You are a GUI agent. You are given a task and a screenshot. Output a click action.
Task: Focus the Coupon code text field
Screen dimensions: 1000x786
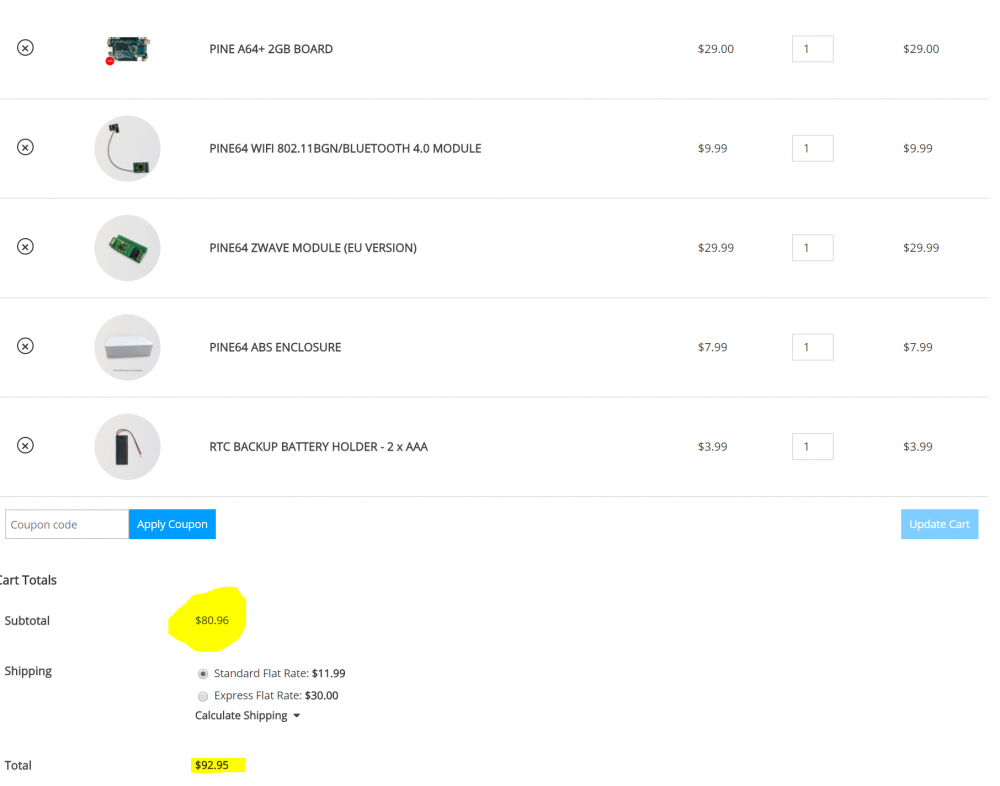pos(67,524)
